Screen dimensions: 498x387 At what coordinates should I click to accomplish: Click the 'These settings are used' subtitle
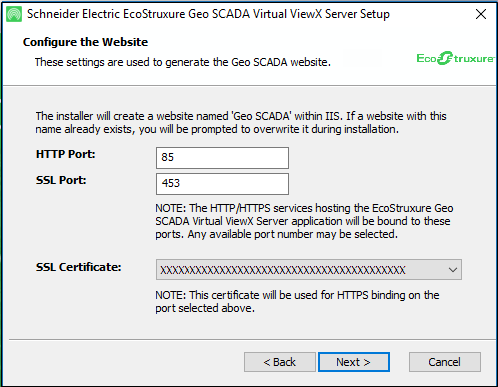(183, 62)
